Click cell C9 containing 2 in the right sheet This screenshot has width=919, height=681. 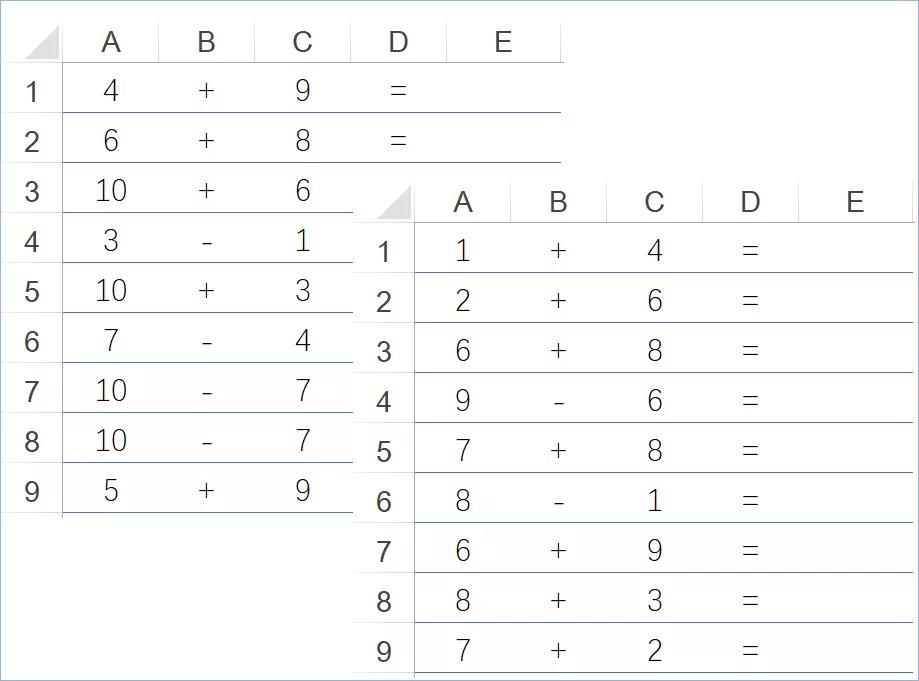(654, 650)
